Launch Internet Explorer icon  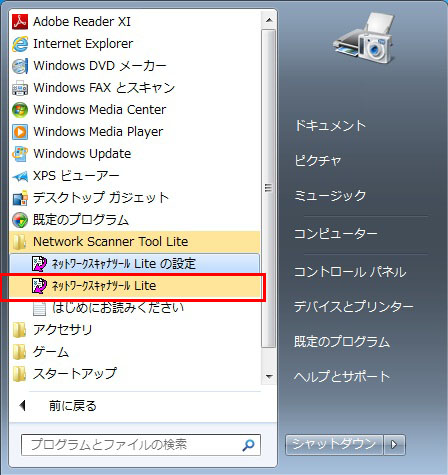point(20,44)
